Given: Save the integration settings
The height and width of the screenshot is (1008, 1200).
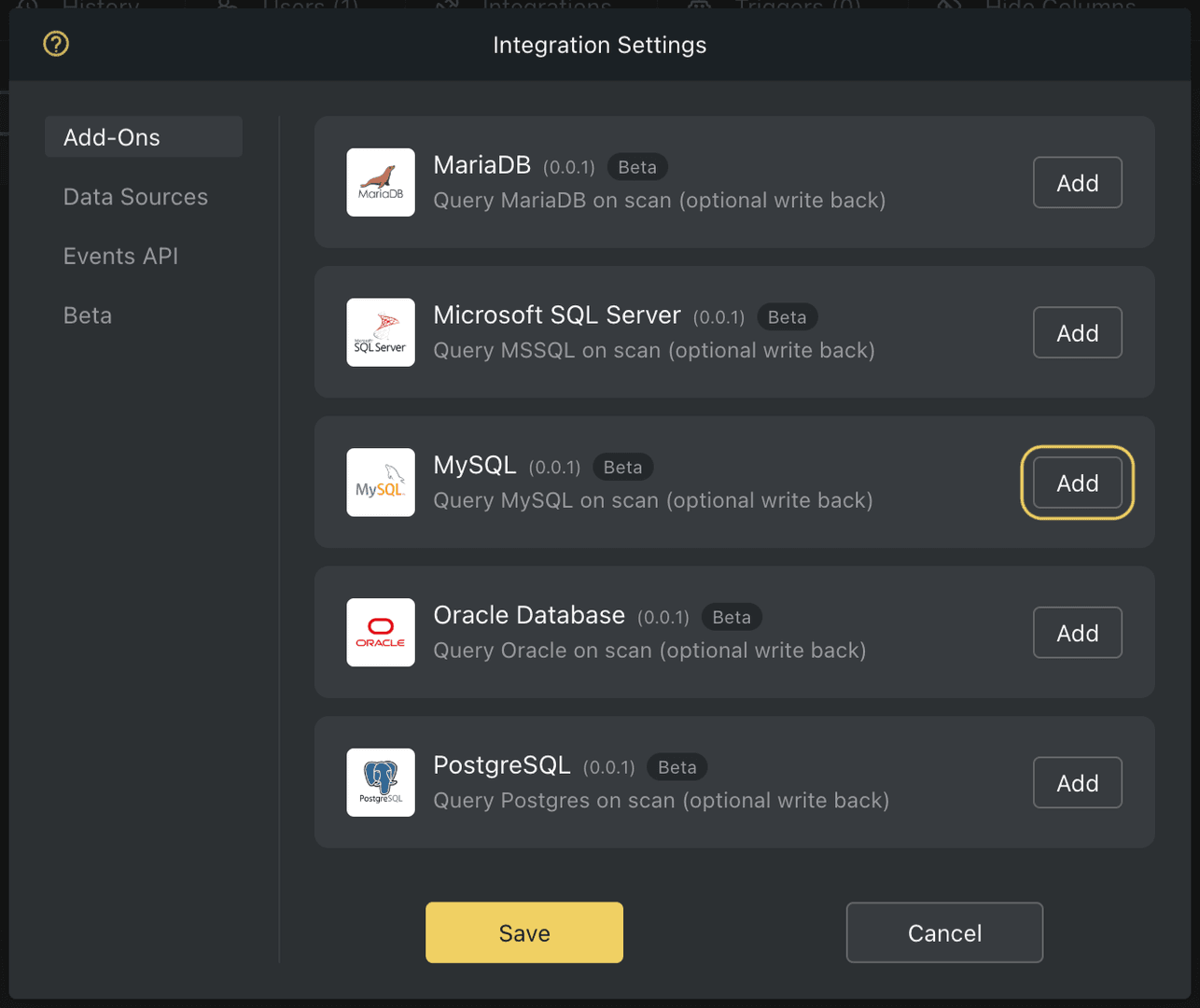Looking at the screenshot, I should click(524, 932).
